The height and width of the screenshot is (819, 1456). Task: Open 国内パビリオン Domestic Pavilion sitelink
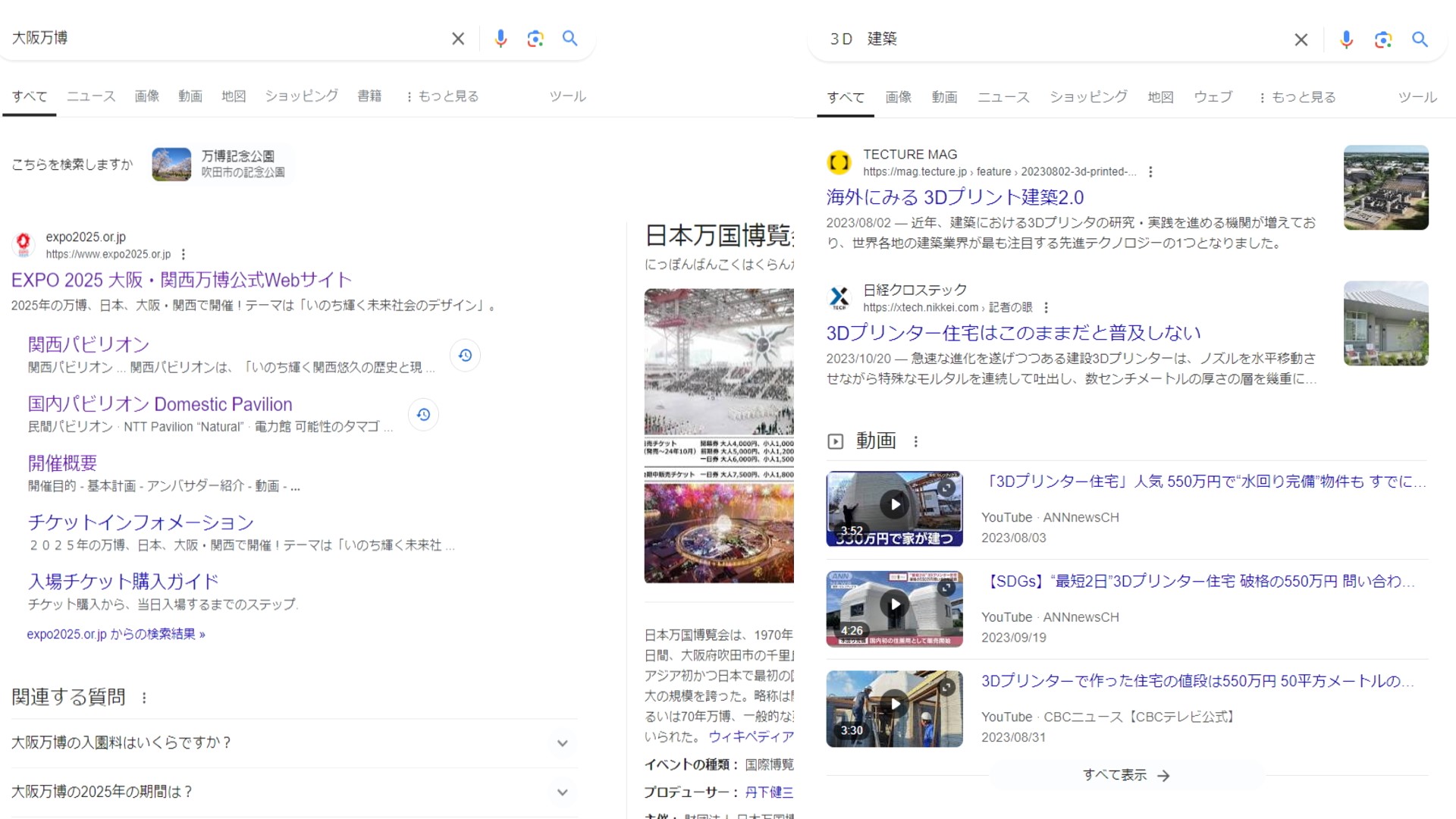click(x=160, y=404)
